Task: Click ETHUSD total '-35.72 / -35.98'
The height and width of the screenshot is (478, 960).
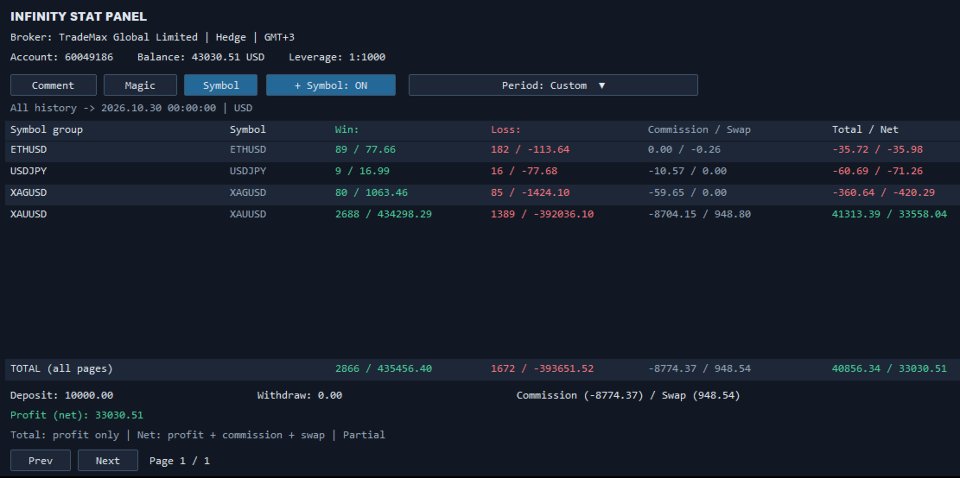Action: click(877, 149)
